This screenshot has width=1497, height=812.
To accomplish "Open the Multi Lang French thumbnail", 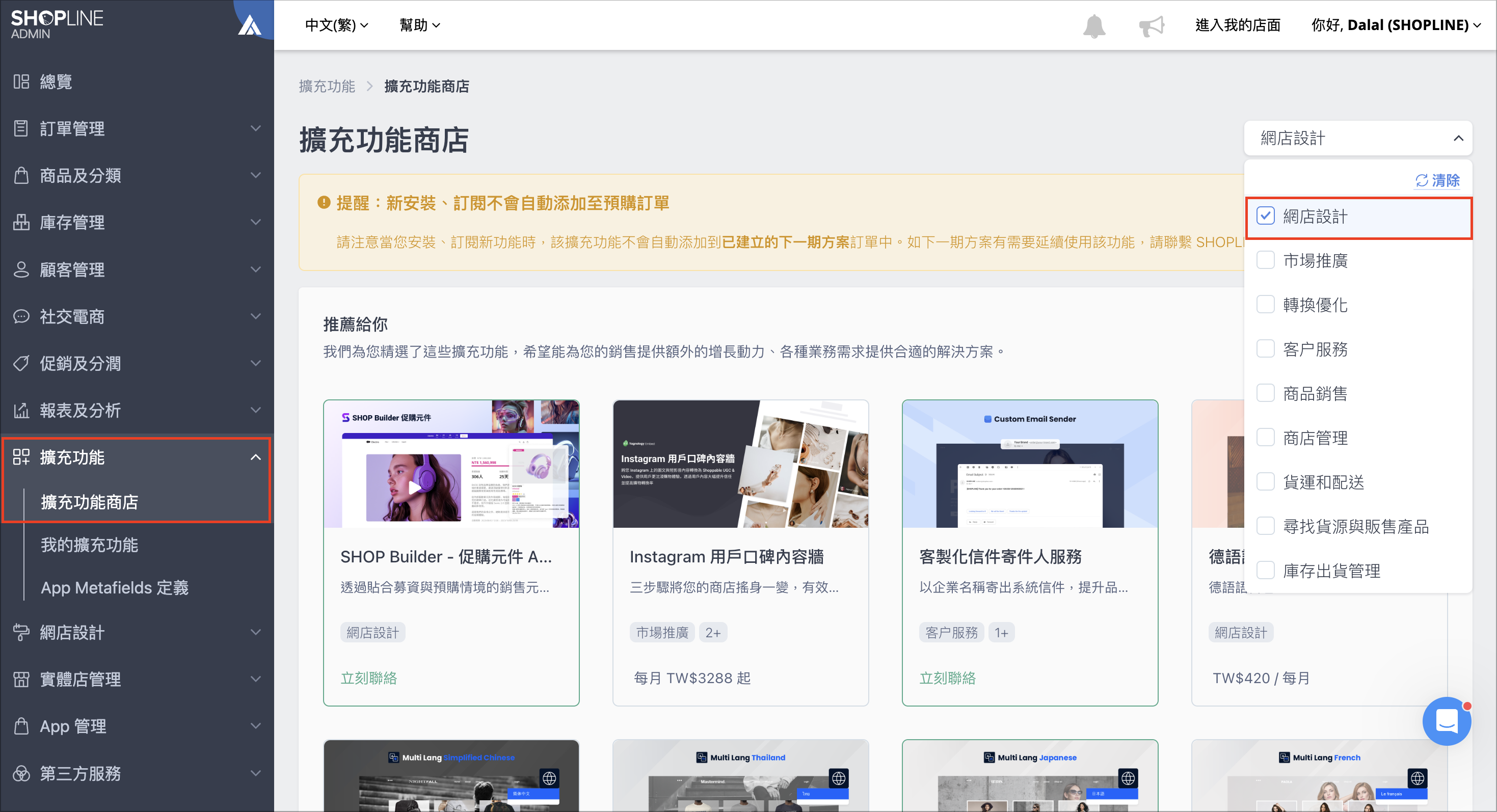I will (x=1319, y=775).
